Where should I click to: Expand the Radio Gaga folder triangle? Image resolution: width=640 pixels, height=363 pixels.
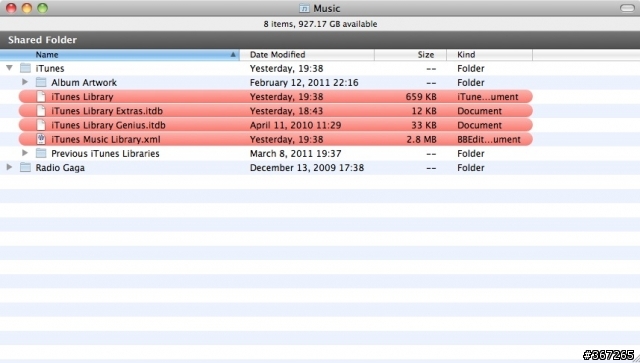[x=9, y=167]
